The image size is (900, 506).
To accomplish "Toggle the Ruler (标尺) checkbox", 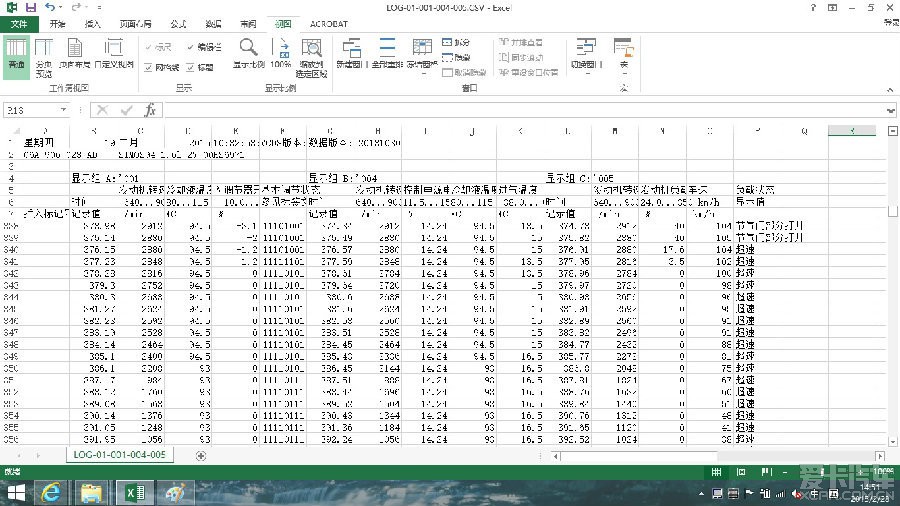I will click(x=159, y=47).
